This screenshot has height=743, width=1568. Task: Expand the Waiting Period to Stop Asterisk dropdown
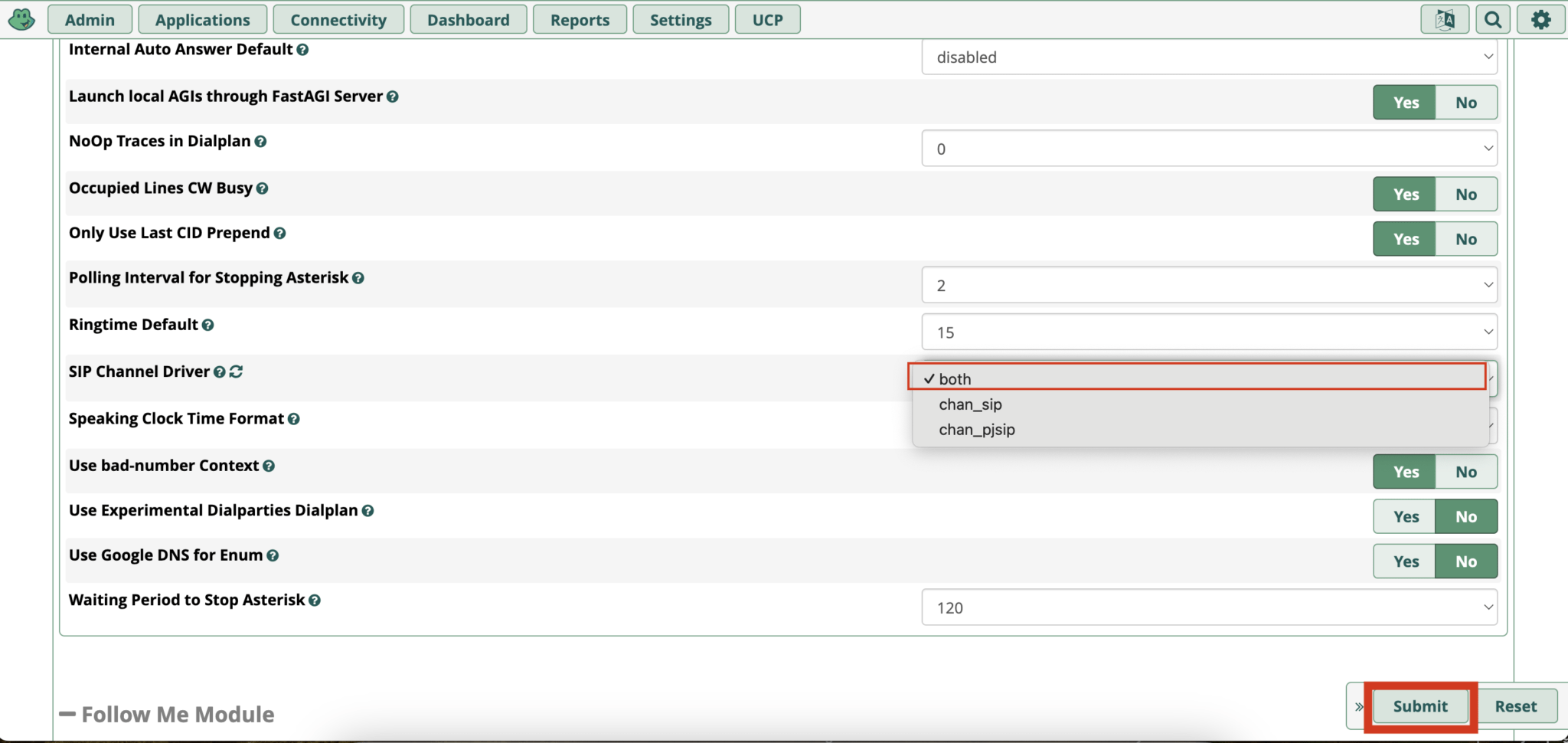[x=1208, y=607]
